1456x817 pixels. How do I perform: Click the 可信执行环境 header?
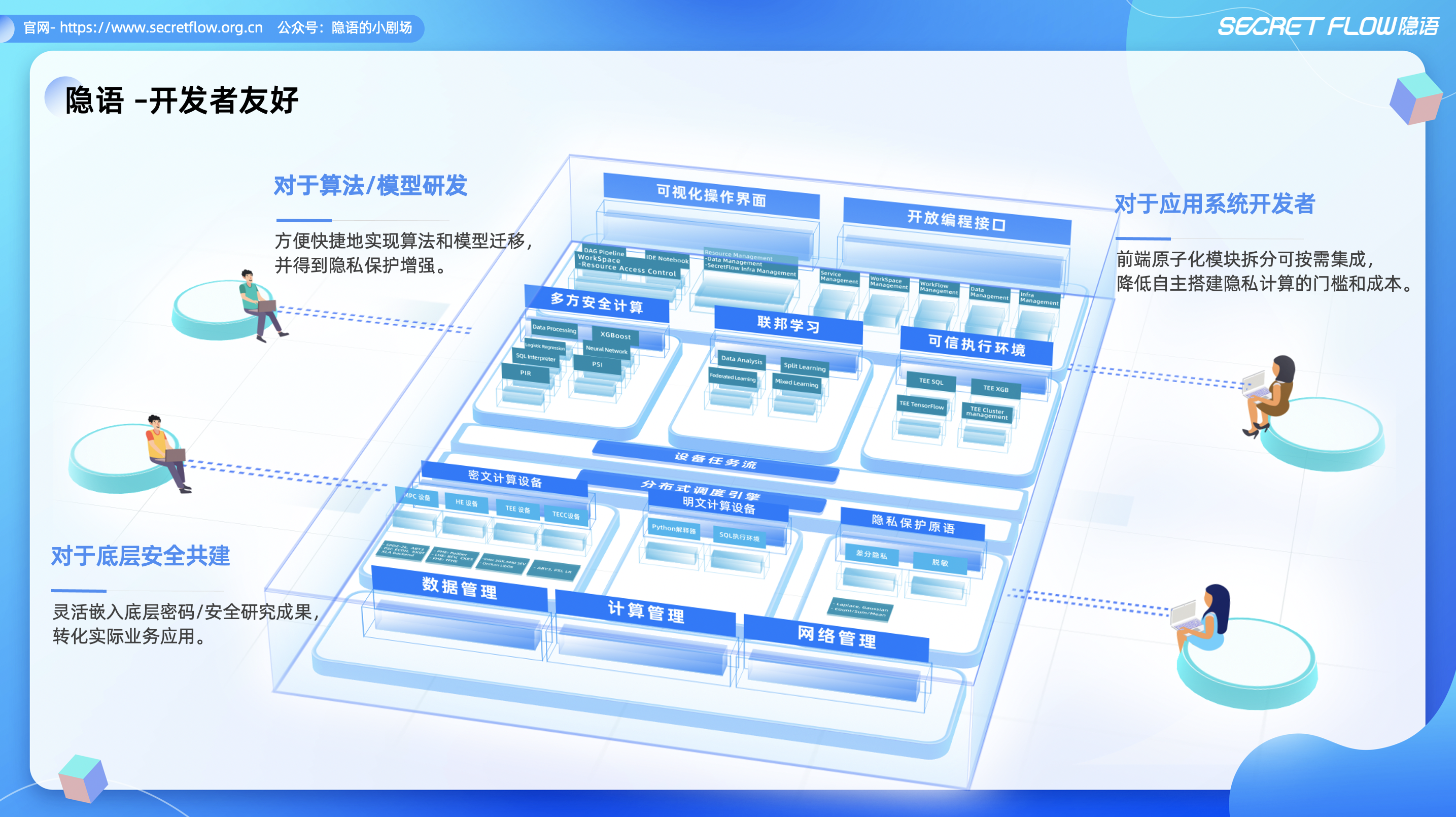click(x=976, y=345)
